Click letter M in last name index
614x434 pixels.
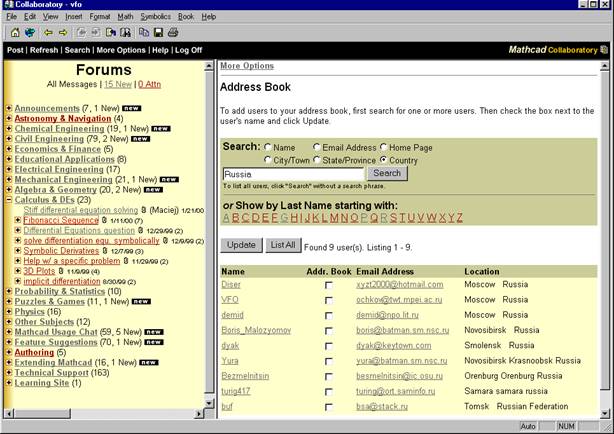[x=334, y=217]
